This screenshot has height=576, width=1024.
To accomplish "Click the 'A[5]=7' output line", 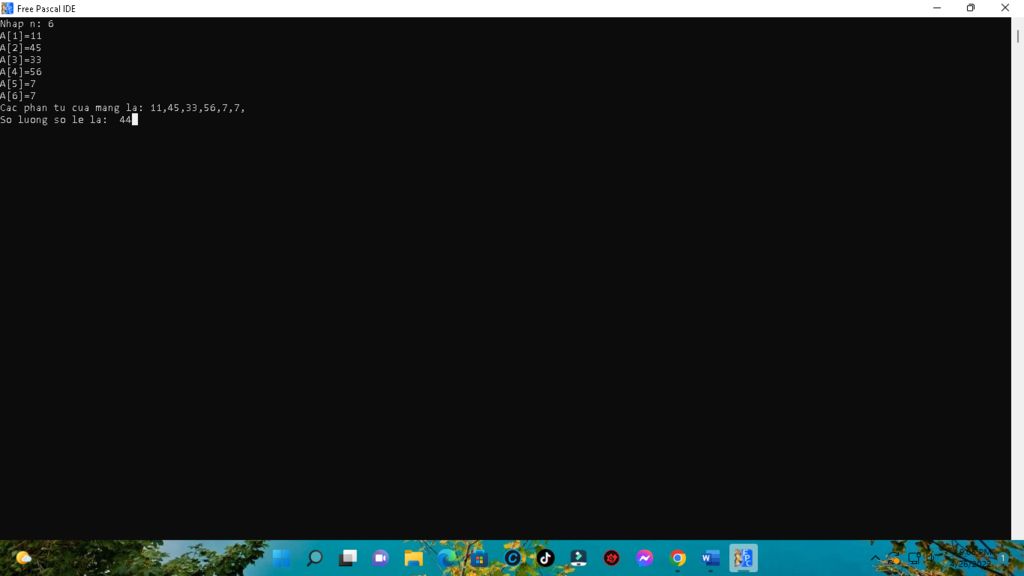I will [18, 84].
